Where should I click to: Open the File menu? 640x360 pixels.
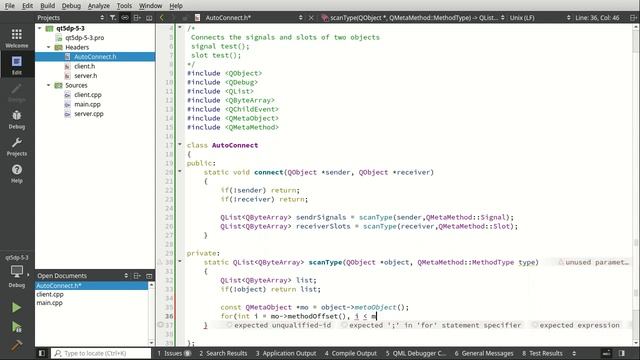pyautogui.click(x=9, y=6)
